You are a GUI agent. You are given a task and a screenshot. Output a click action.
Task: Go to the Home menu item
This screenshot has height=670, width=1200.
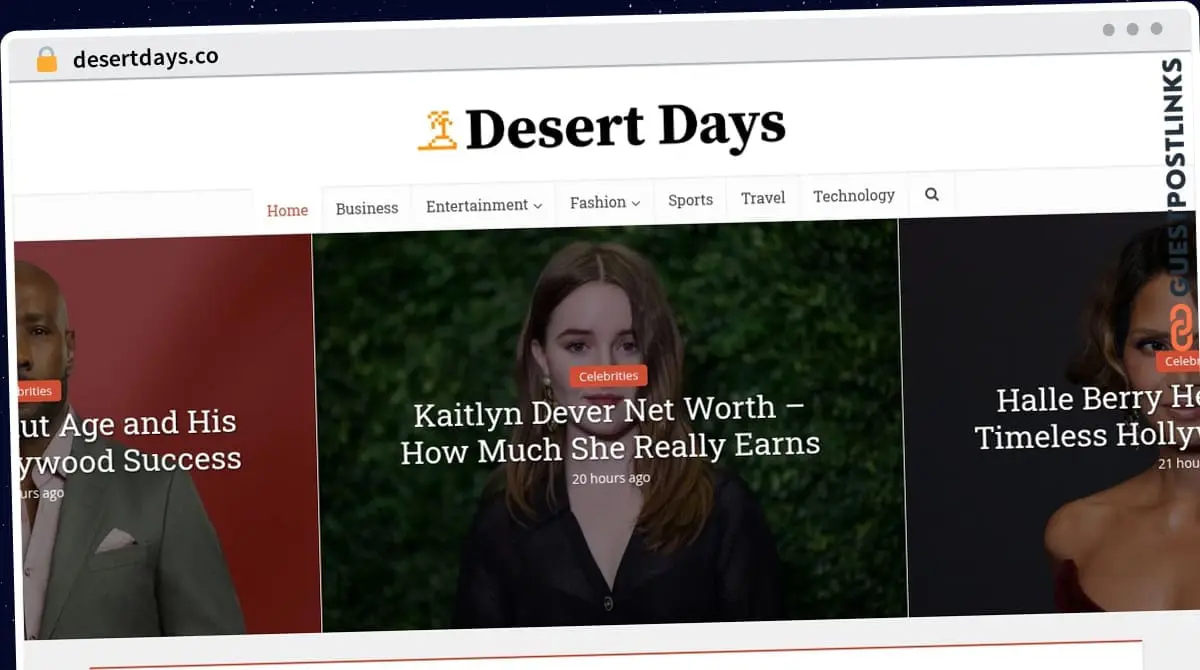(287, 210)
